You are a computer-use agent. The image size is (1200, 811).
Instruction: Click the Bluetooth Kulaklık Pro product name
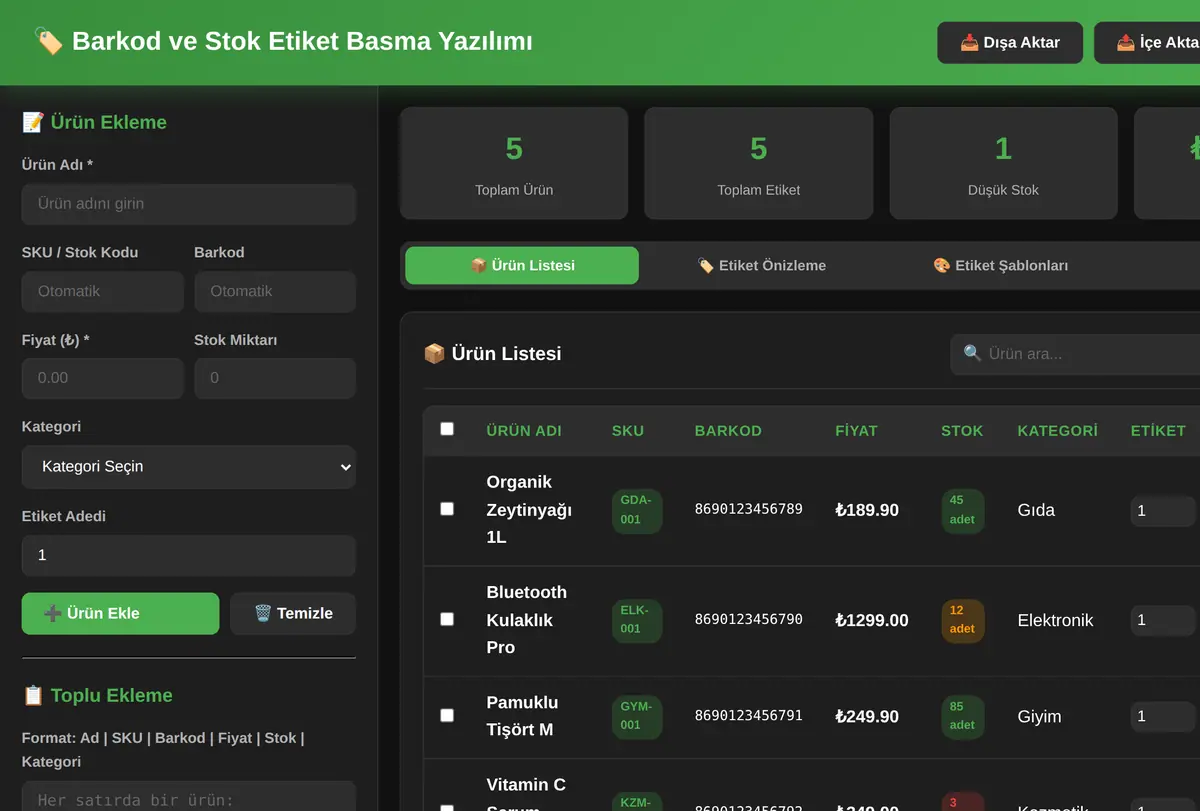(x=527, y=620)
